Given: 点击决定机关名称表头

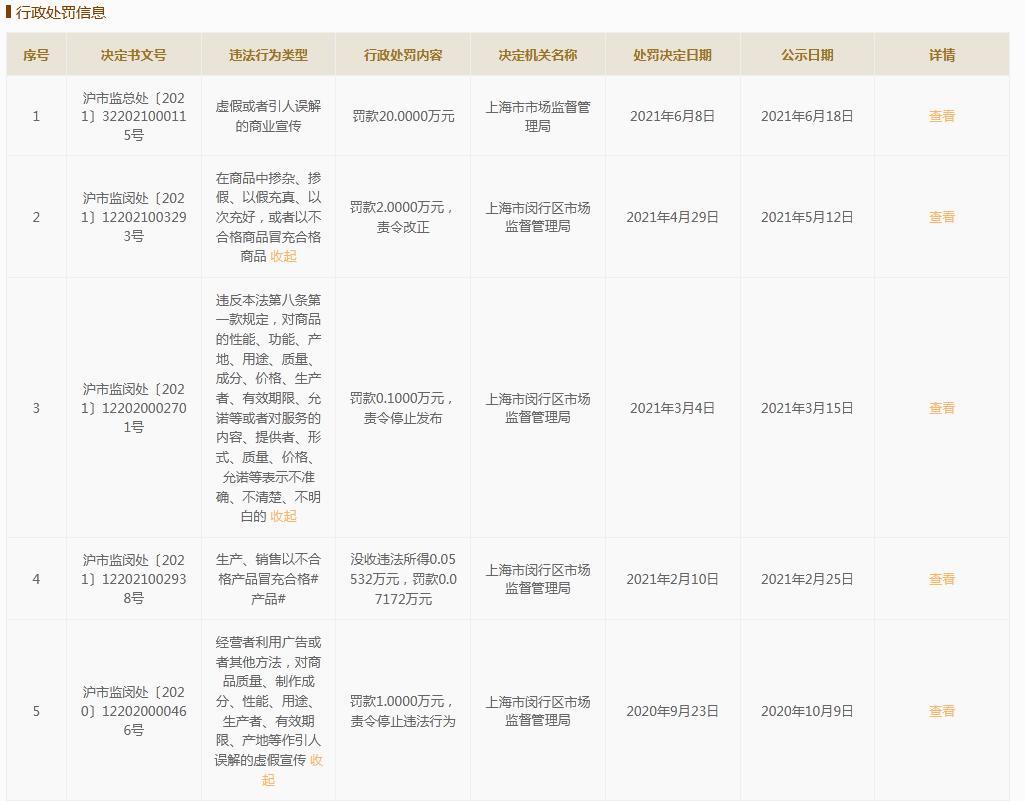Looking at the screenshot, I should click(537, 55).
